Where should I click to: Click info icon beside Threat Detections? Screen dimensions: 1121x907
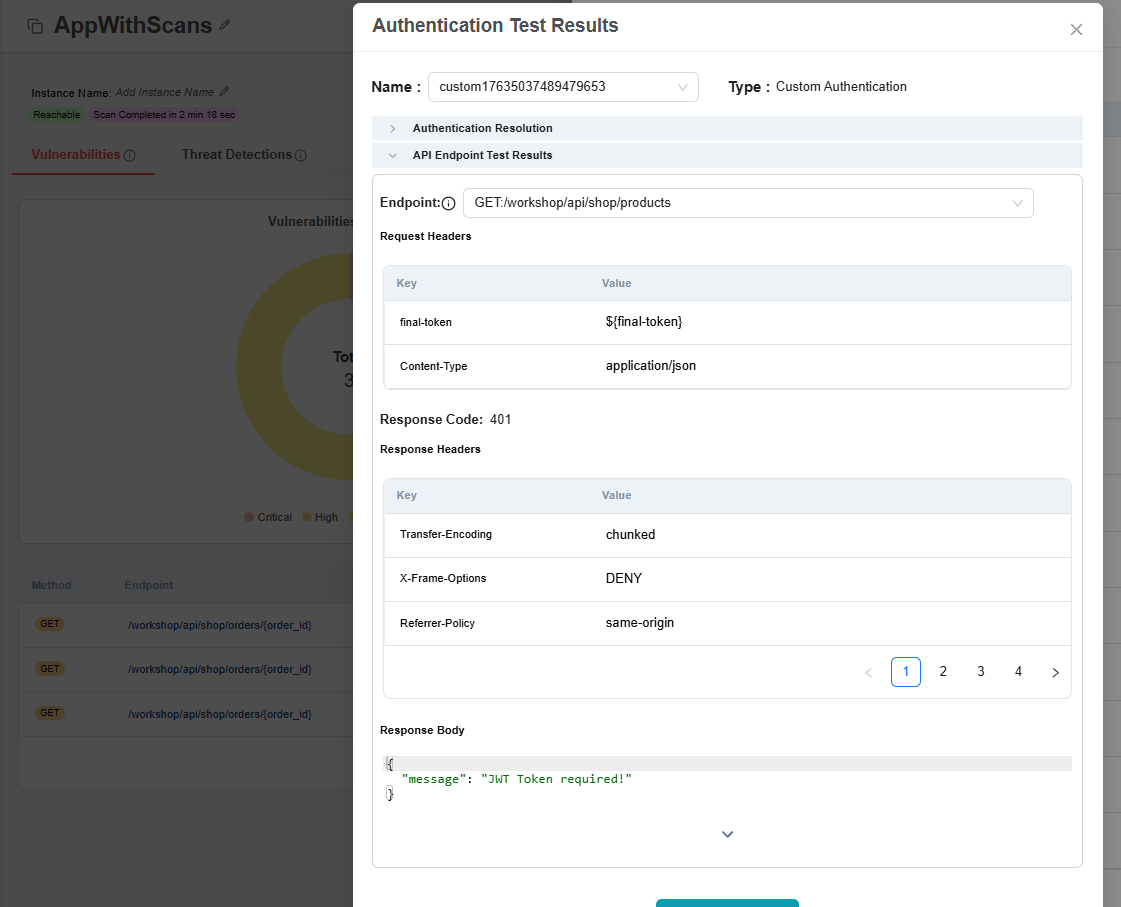point(301,155)
